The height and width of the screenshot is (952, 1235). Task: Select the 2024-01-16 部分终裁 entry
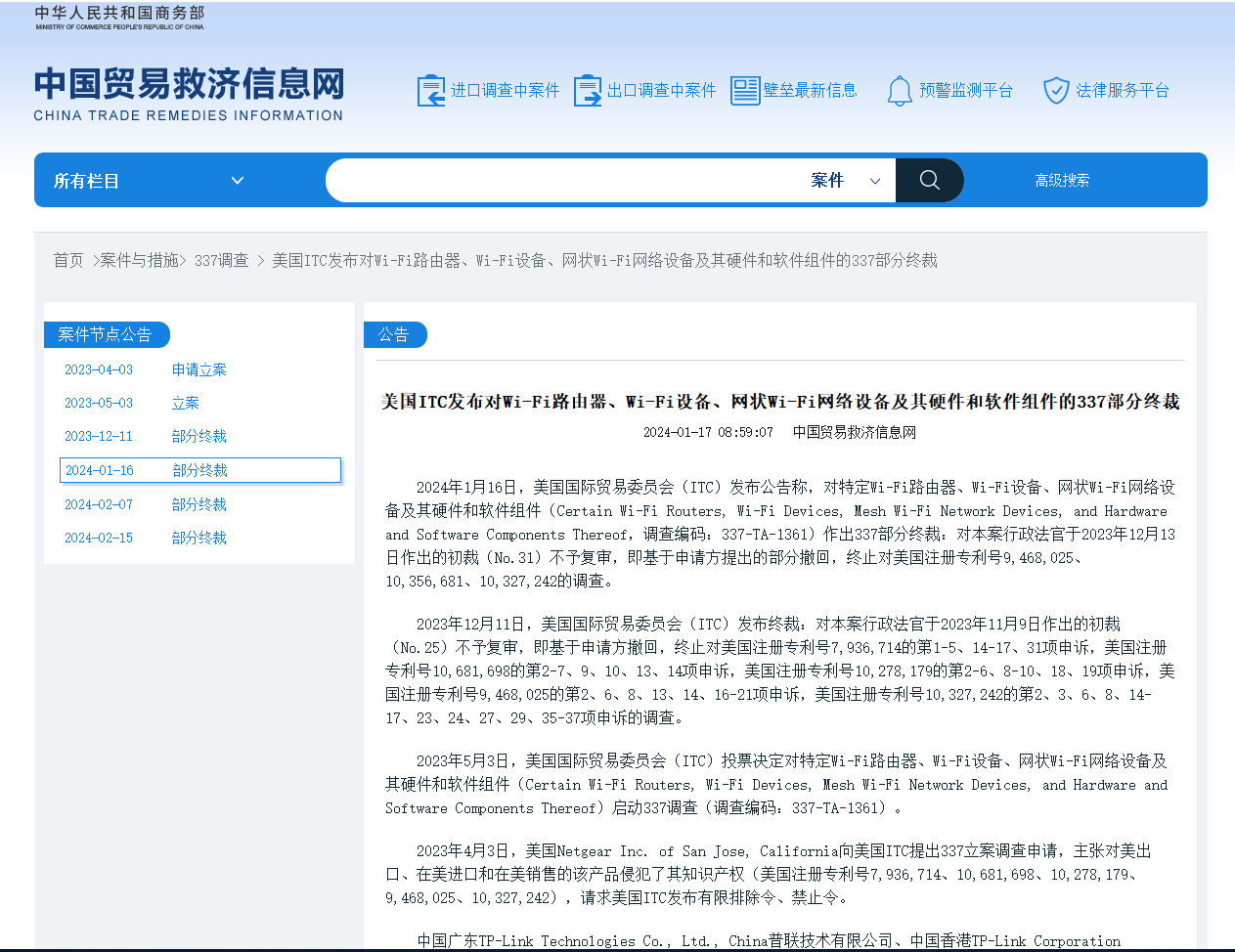(200, 470)
